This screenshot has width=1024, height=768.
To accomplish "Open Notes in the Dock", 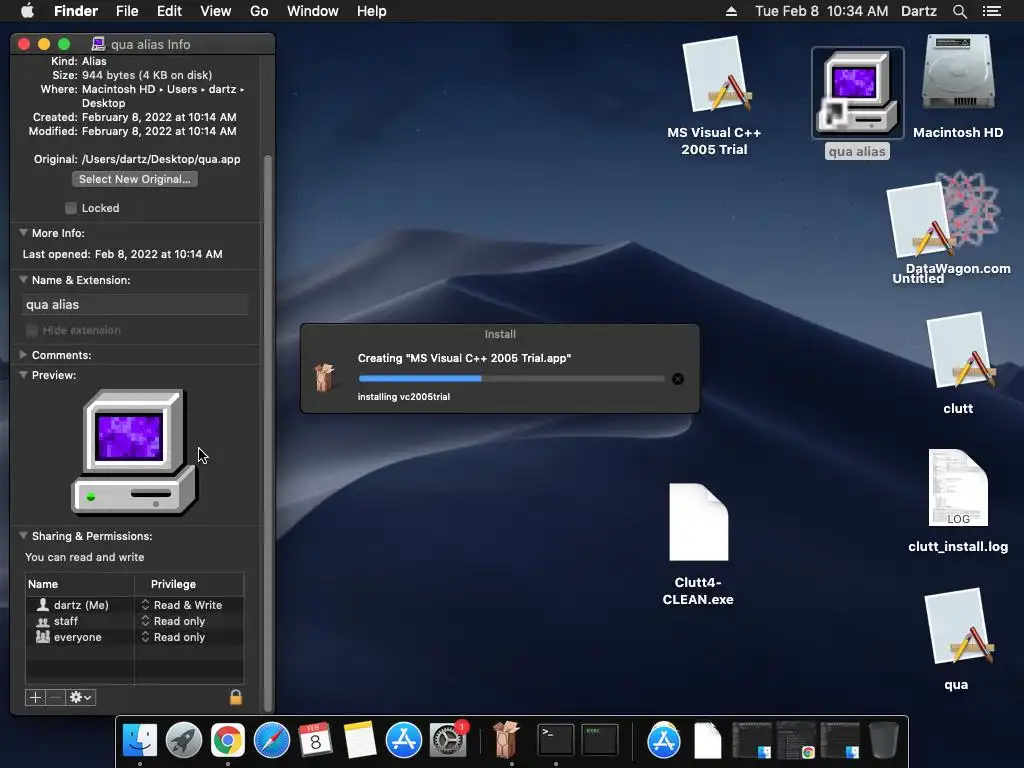I will coord(359,740).
